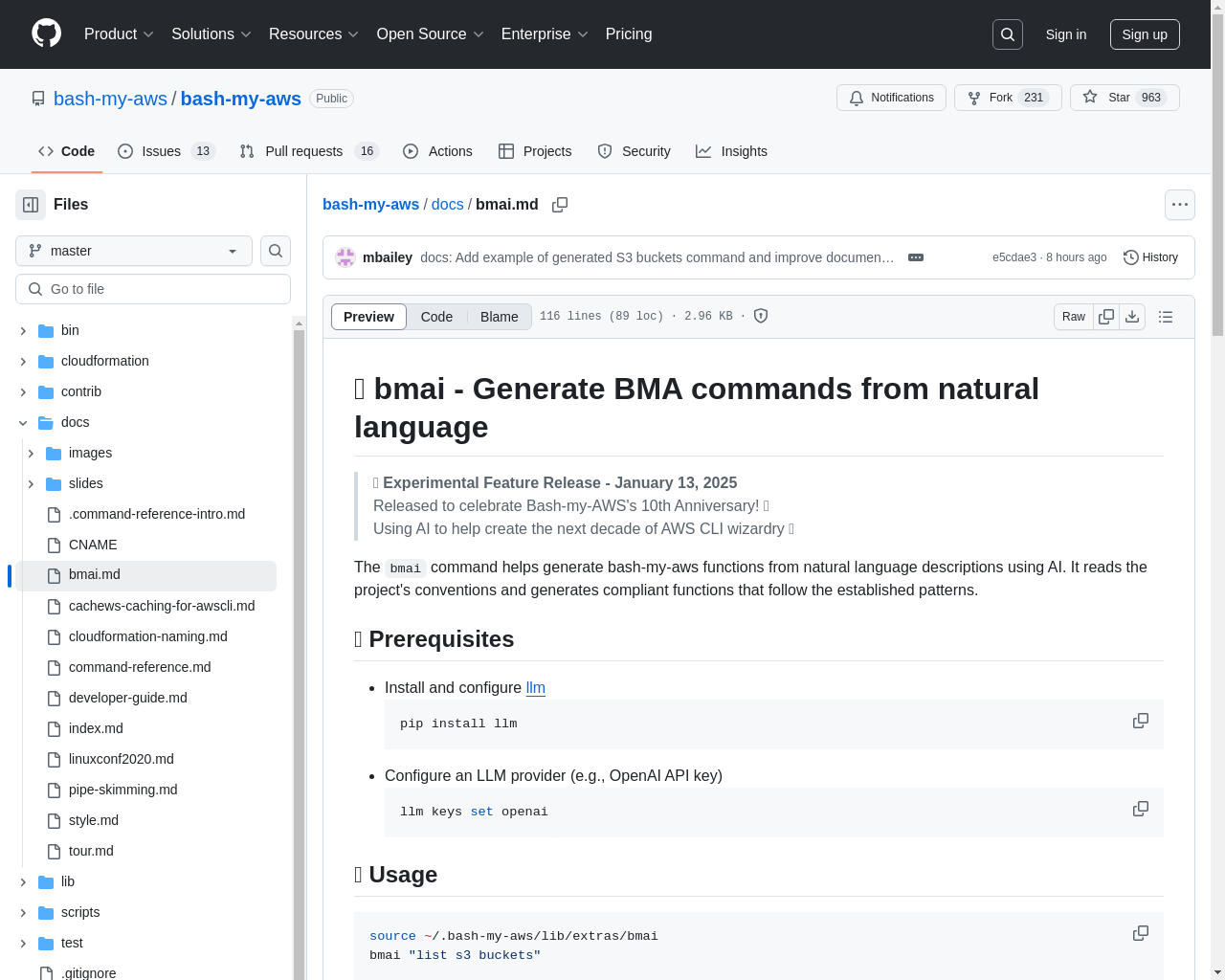Expand the slides folder chevron
1225x980 pixels.
[x=31, y=483]
